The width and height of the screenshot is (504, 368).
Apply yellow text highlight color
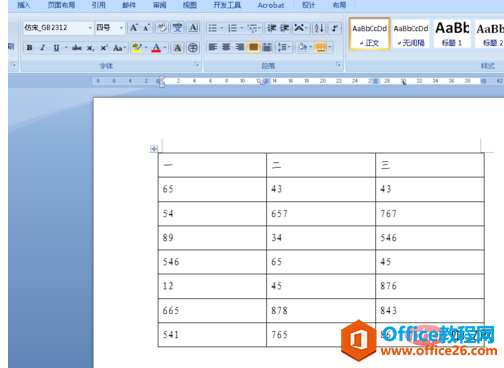coord(137,48)
